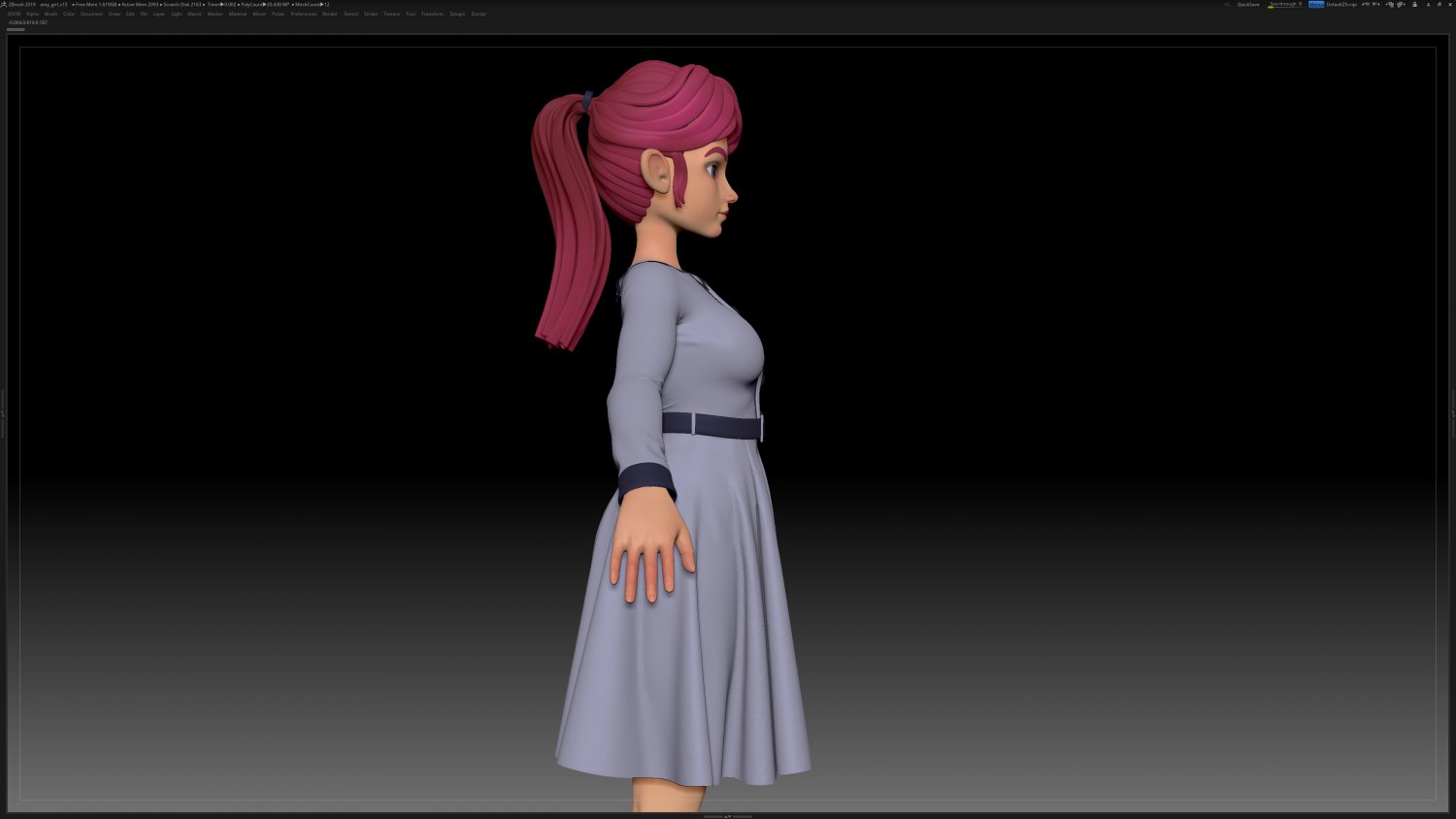Toggle the blue Menus switch in the title bar
This screenshot has width=1456, height=819.
[x=1315, y=4]
